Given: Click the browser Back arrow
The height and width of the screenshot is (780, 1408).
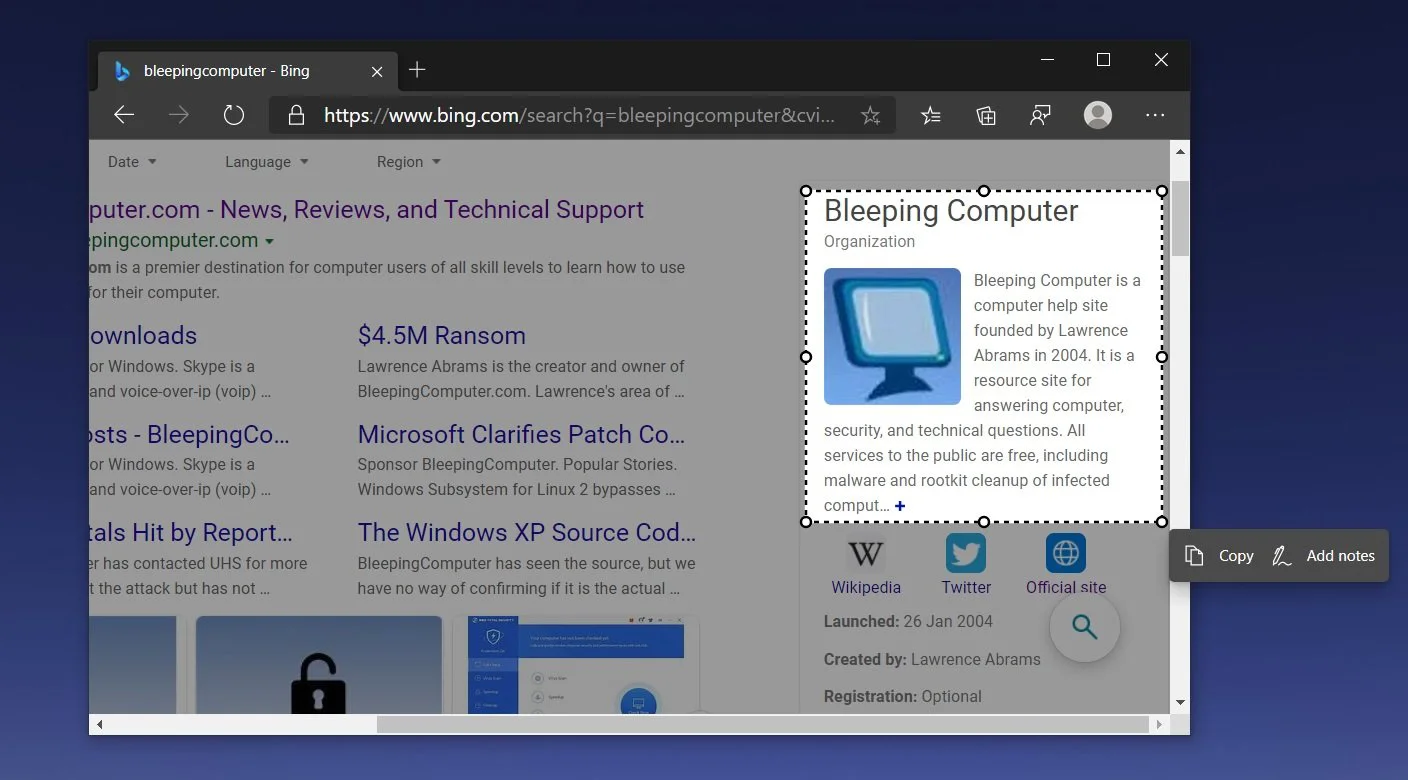Looking at the screenshot, I should (x=124, y=115).
